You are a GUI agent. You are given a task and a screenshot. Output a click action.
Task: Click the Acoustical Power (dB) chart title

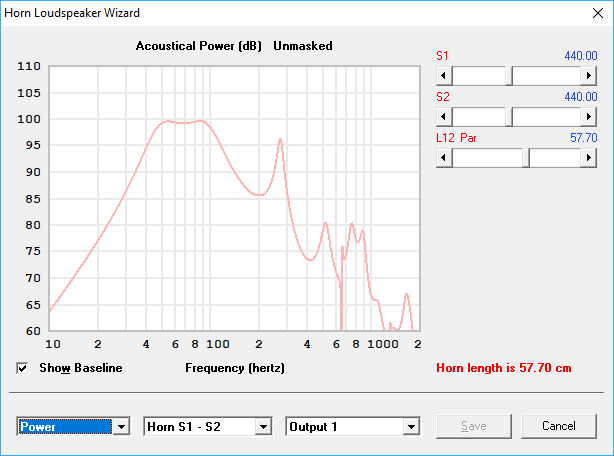coord(199,46)
